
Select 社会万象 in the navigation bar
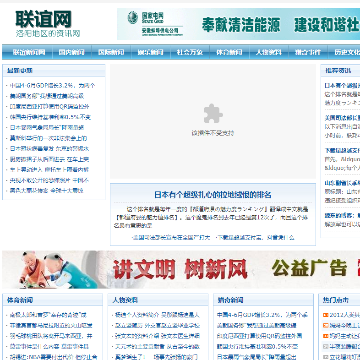click(190, 52)
